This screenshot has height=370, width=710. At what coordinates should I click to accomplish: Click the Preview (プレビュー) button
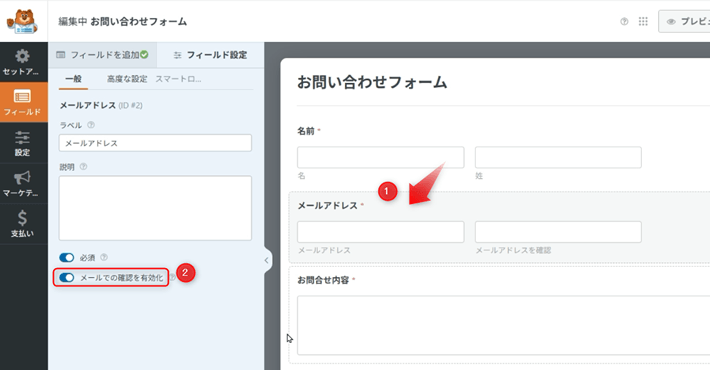[x=685, y=21]
